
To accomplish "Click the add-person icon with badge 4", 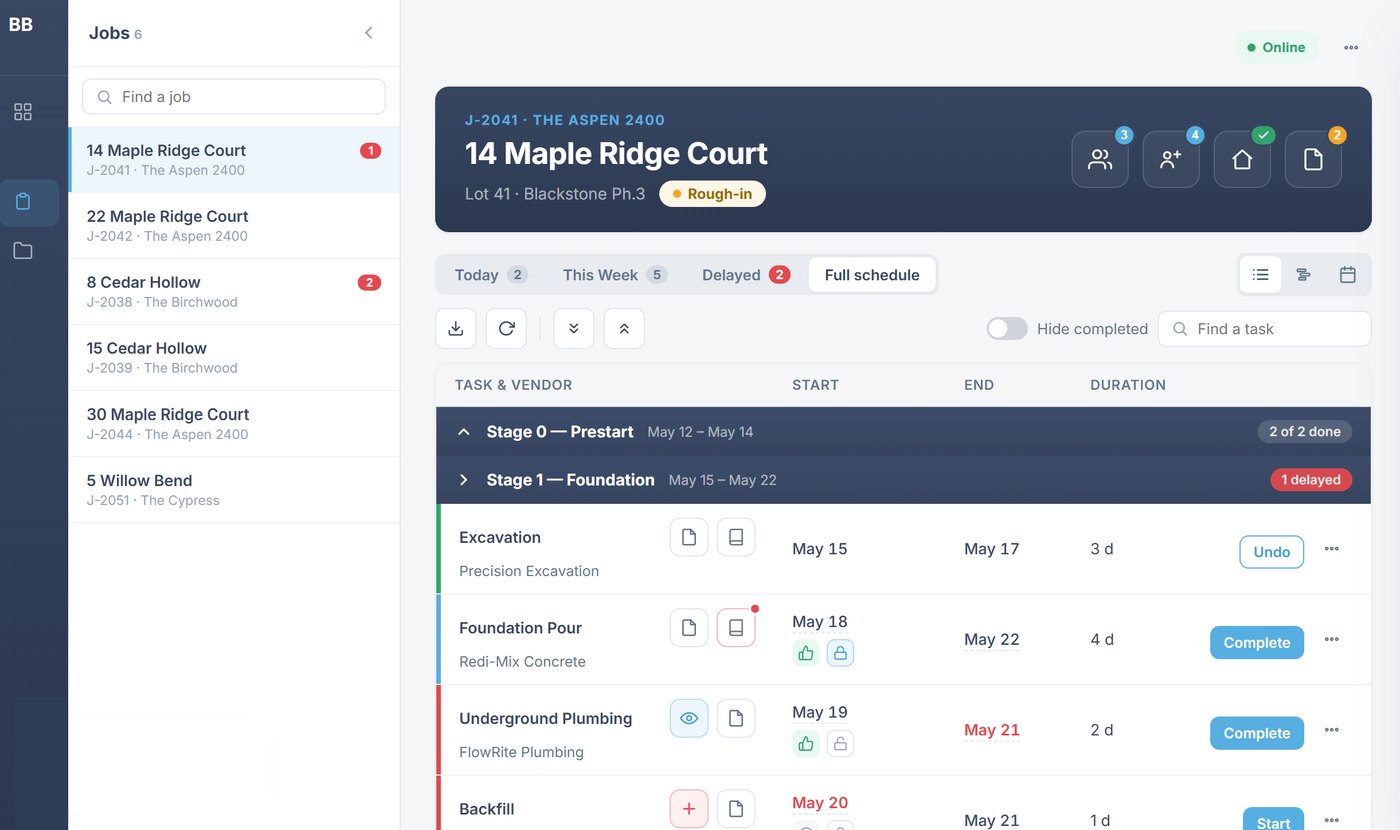I will (x=1171, y=160).
